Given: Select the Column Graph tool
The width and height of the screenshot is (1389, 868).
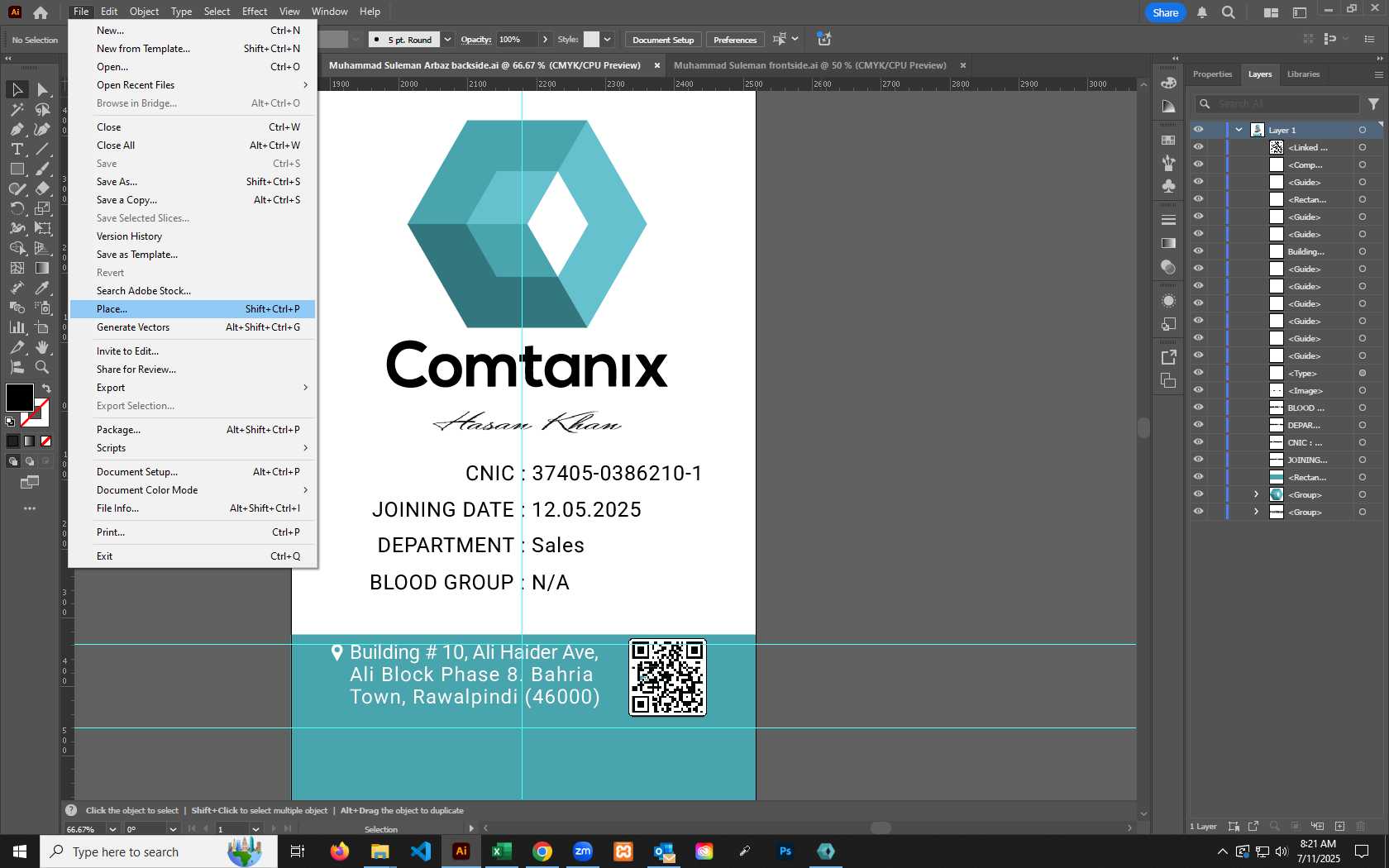Looking at the screenshot, I should point(17,327).
